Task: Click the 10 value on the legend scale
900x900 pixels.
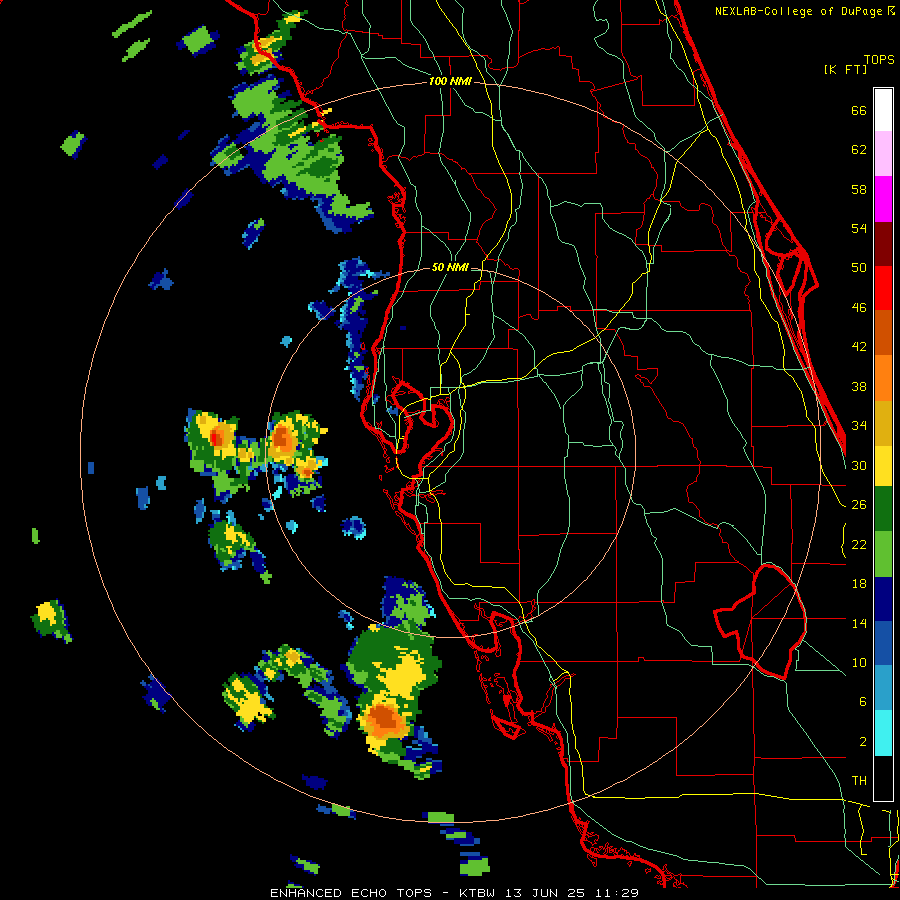Action: click(859, 663)
